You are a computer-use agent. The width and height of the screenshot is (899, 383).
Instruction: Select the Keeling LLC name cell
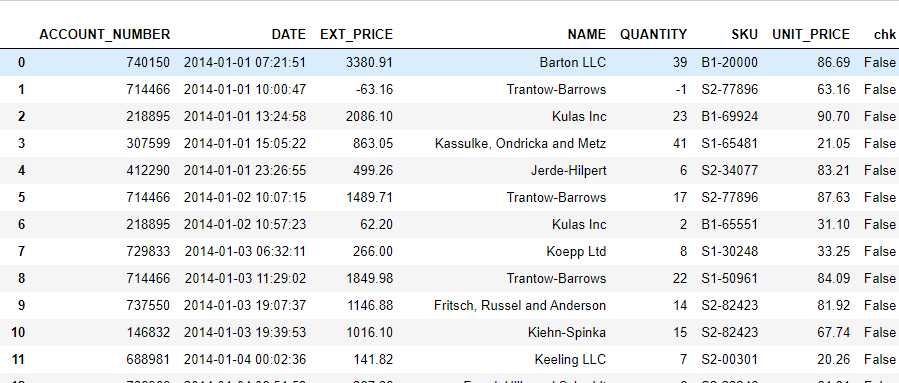point(570,359)
